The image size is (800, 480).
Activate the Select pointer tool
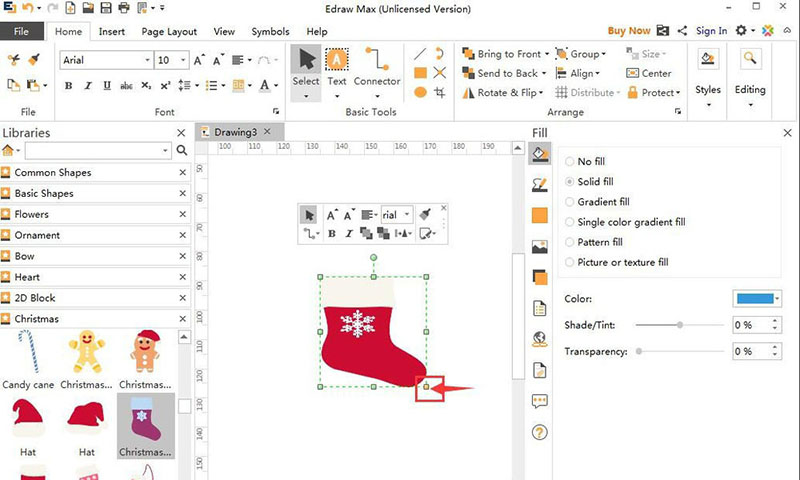(x=306, y=68)
